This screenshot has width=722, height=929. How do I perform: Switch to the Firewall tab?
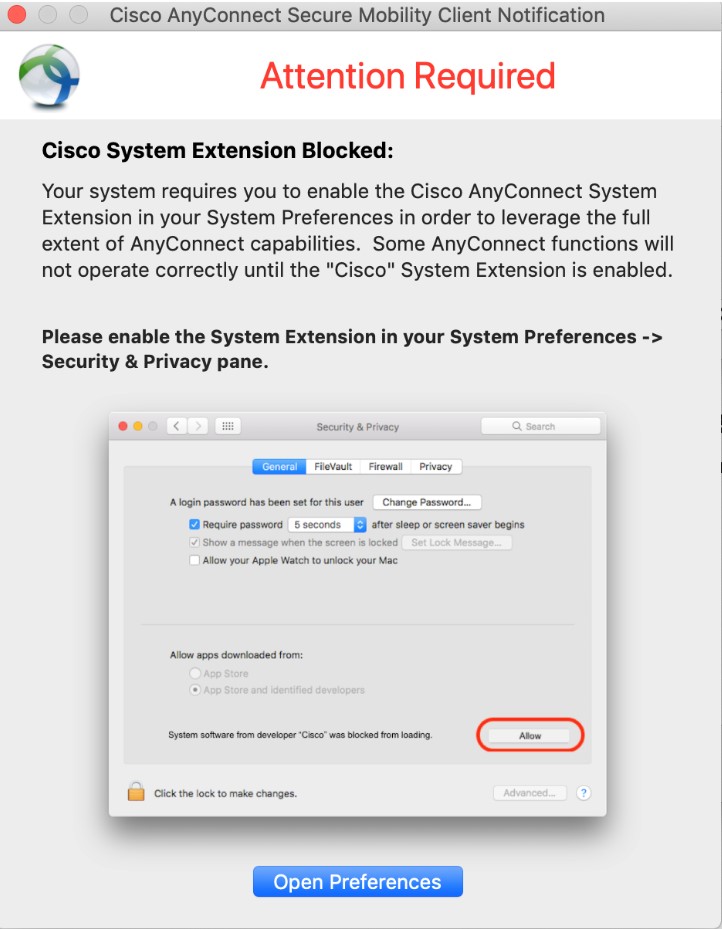(386, 466)
